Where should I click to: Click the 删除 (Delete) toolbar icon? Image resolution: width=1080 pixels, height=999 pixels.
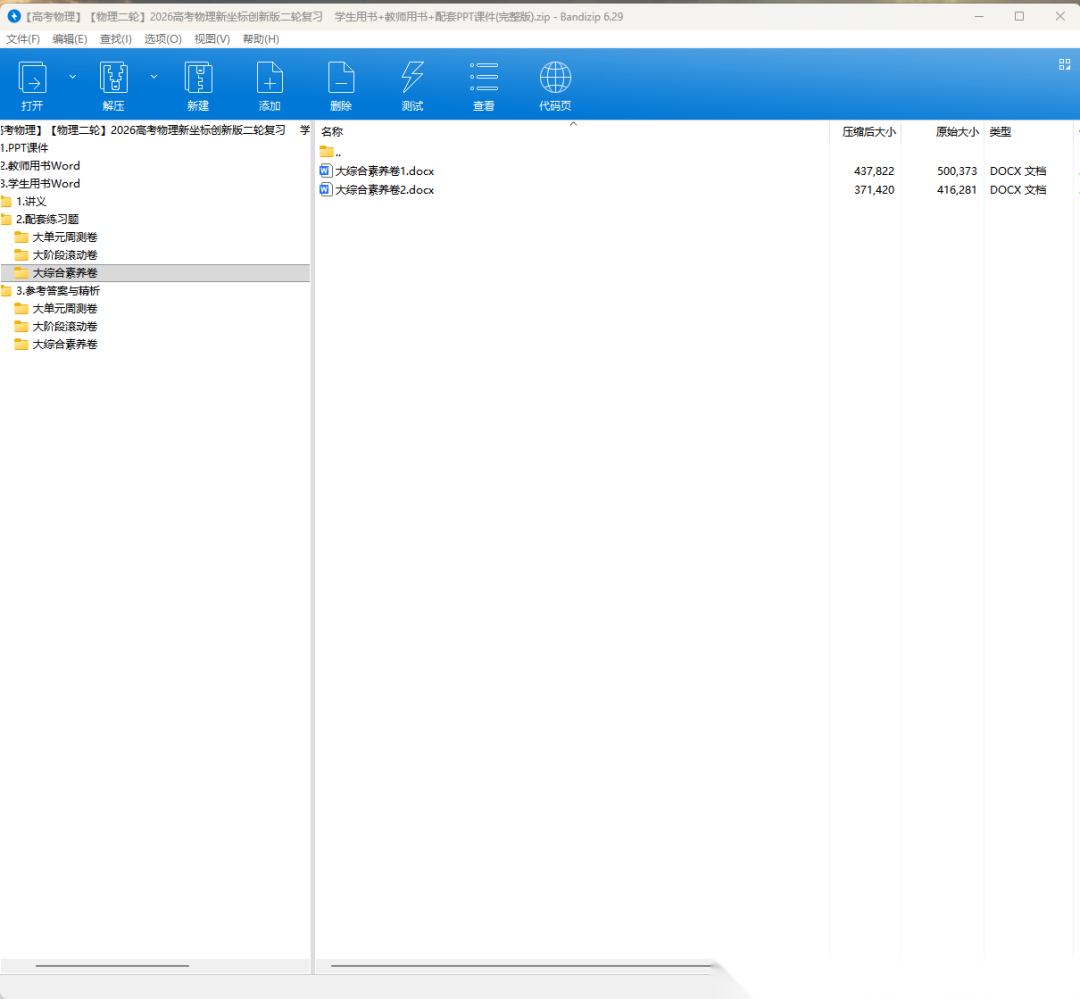tap(341, 78)
